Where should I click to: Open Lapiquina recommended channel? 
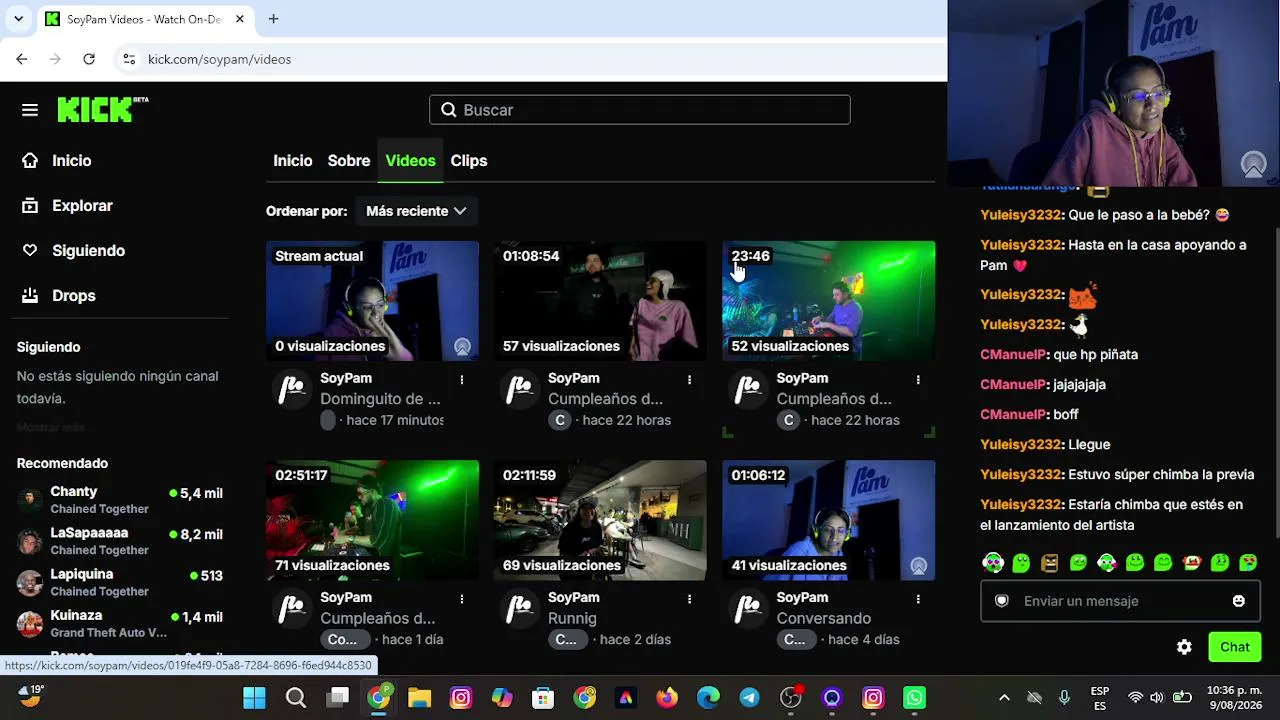click(x=120, y=582)
